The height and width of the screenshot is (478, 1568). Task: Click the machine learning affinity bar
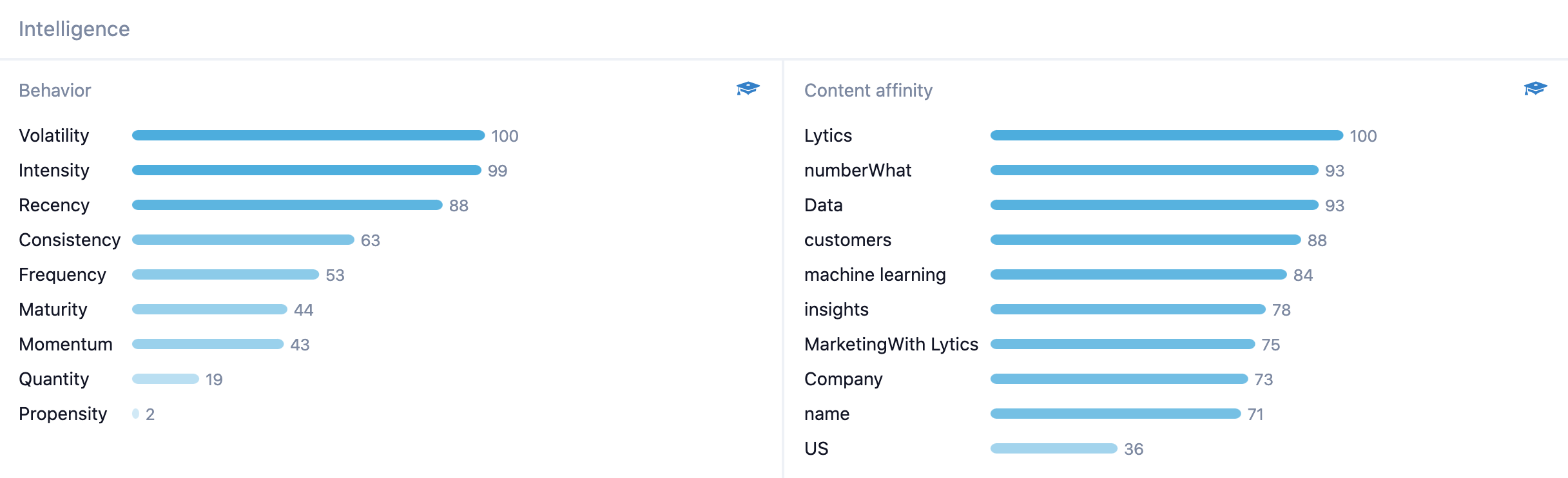click(1138, 274)
